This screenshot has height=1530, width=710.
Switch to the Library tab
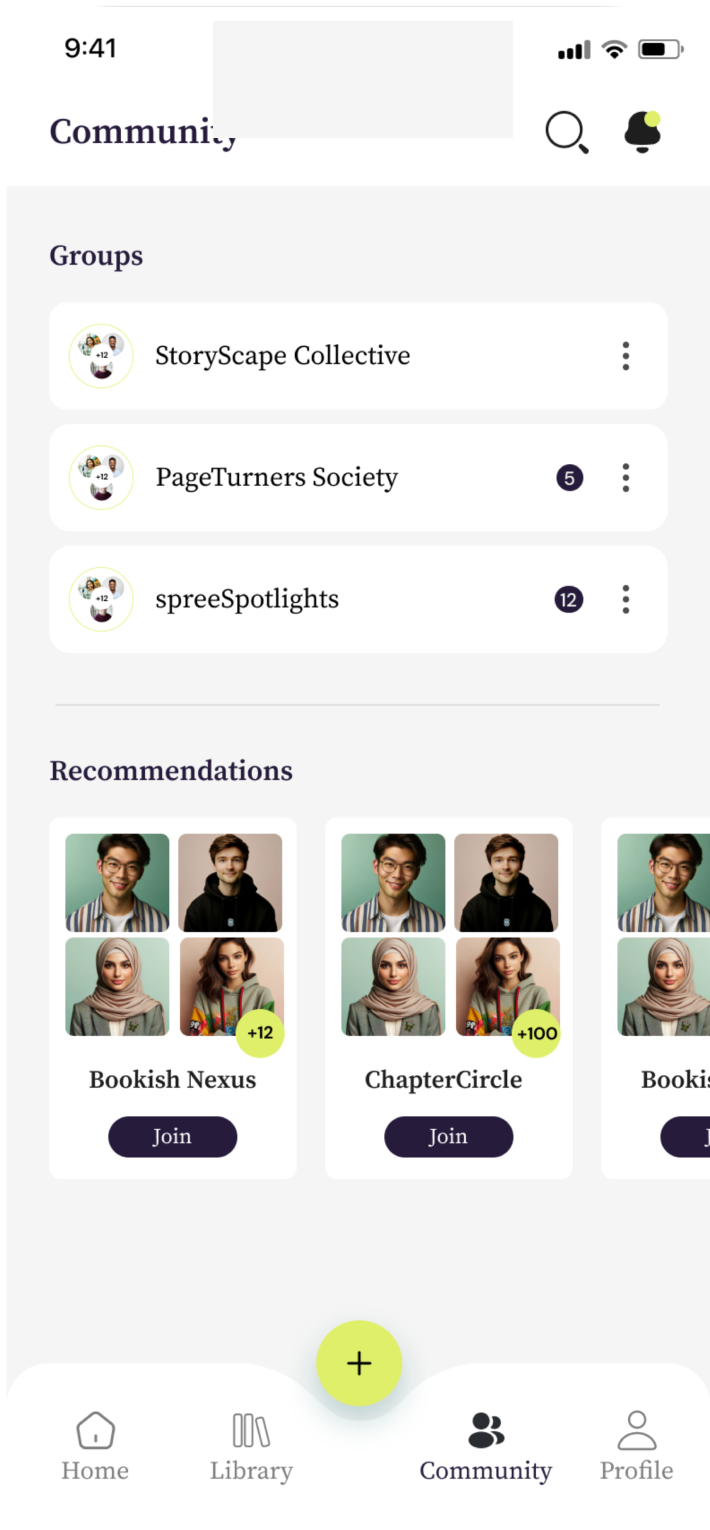click(251, 1445)
